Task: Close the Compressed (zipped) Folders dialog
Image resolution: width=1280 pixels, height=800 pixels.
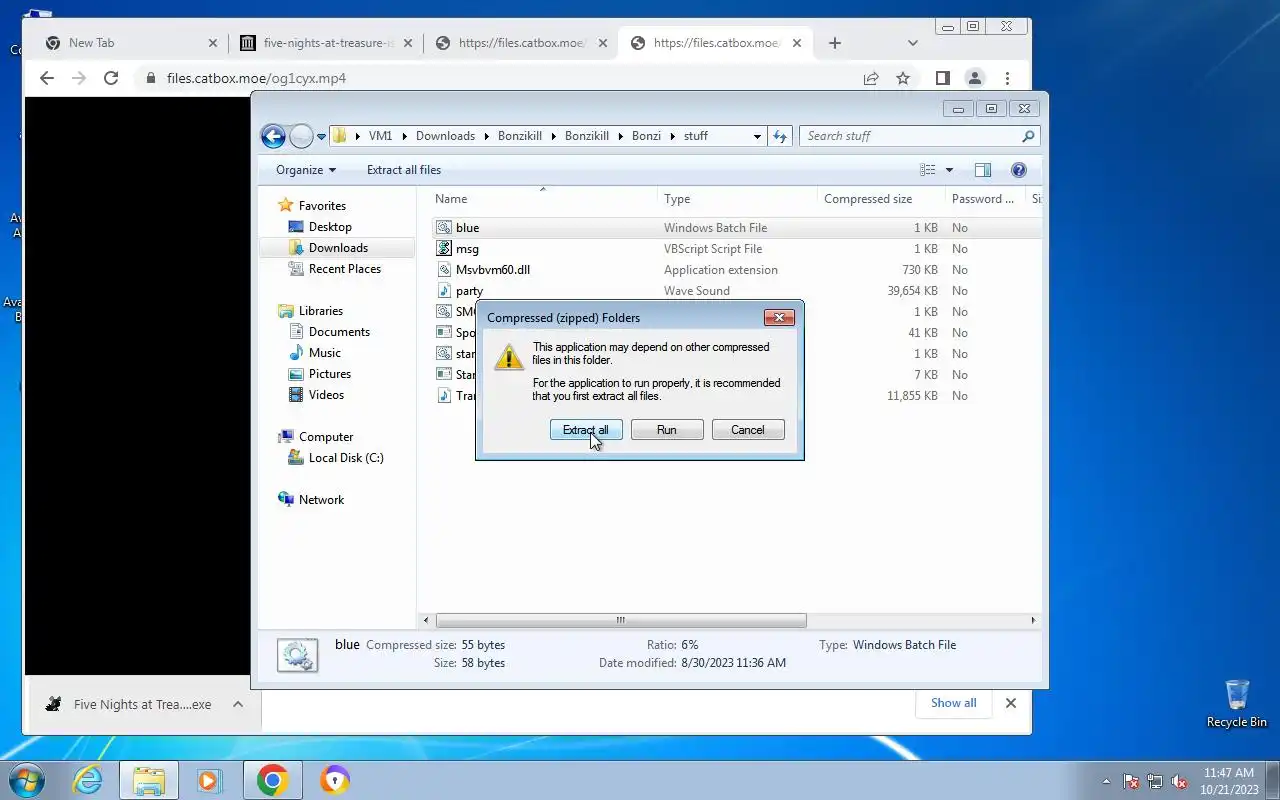Action: (779, 318)
